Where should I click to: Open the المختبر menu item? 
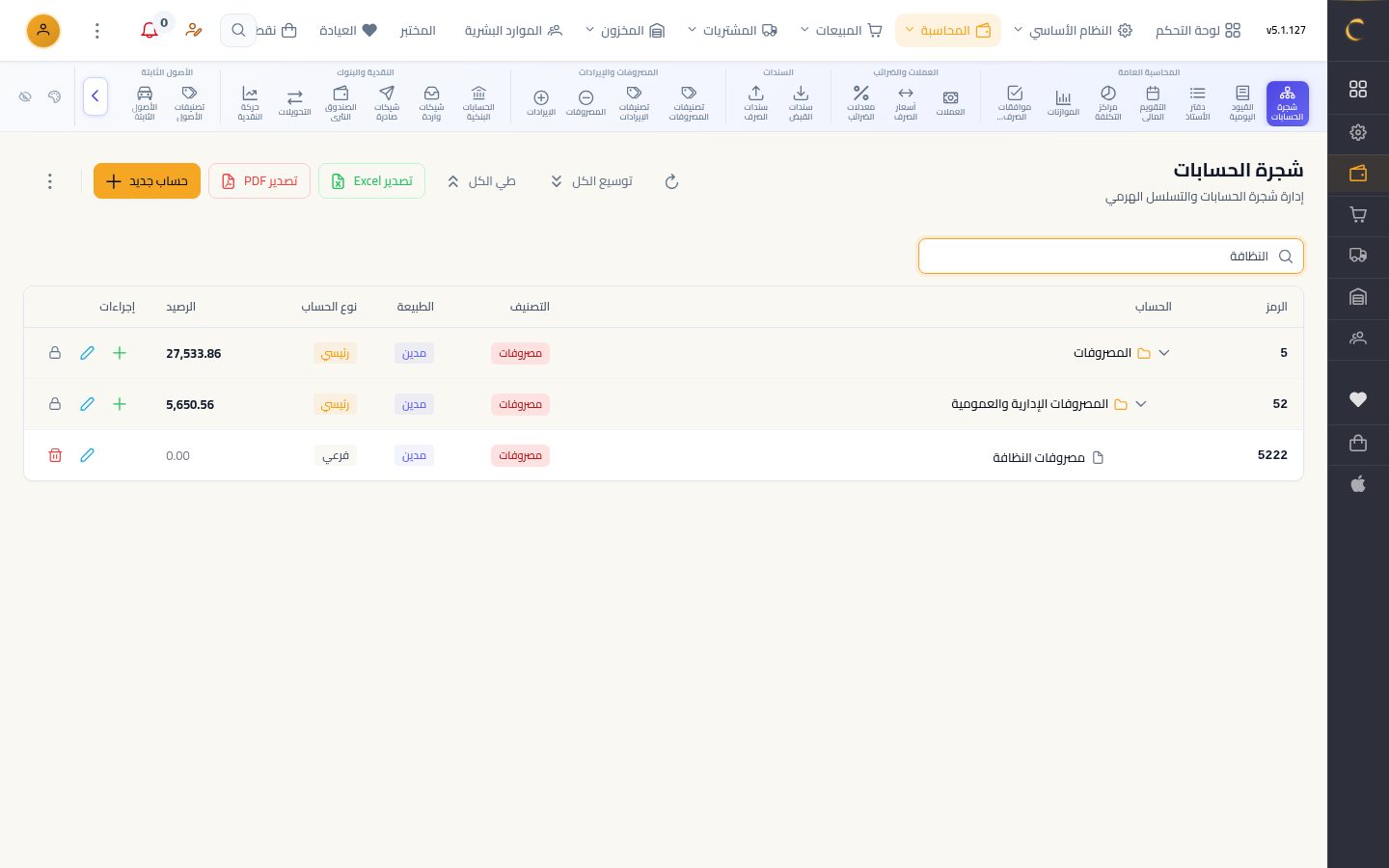point(418,31)
